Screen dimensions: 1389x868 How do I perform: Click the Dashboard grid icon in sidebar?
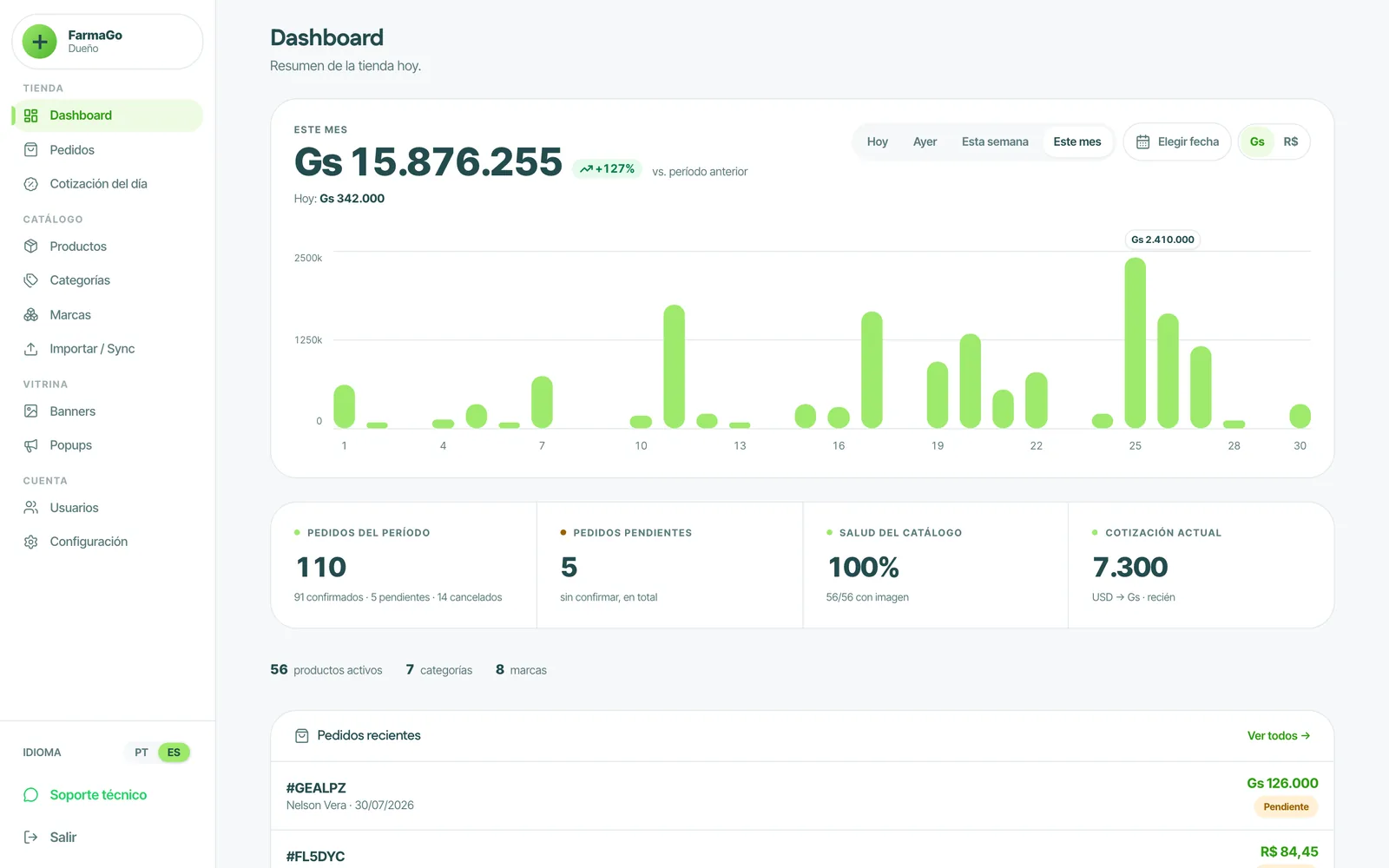pos(31,115)
